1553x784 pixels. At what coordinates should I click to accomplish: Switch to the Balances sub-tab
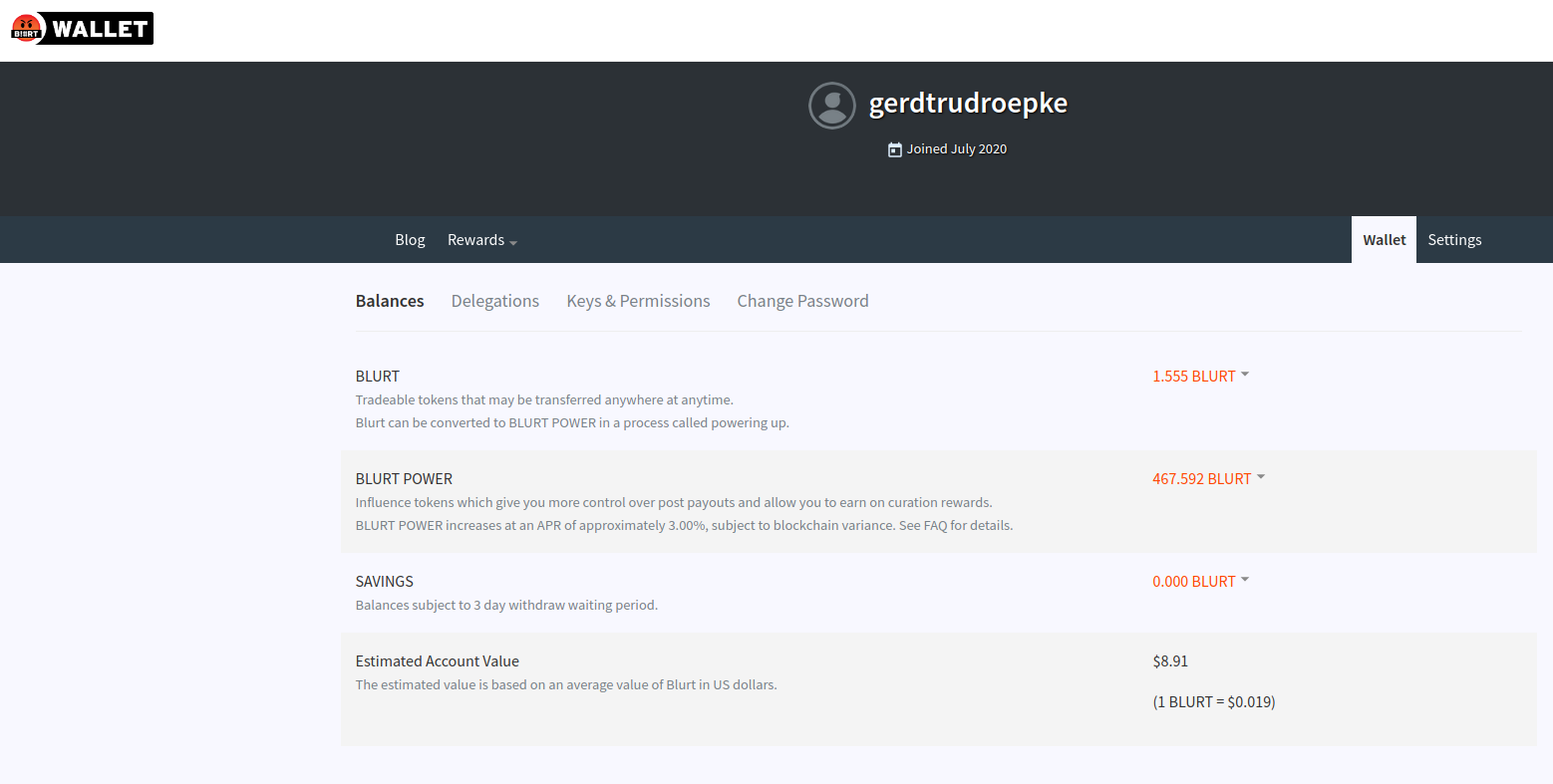390,301
